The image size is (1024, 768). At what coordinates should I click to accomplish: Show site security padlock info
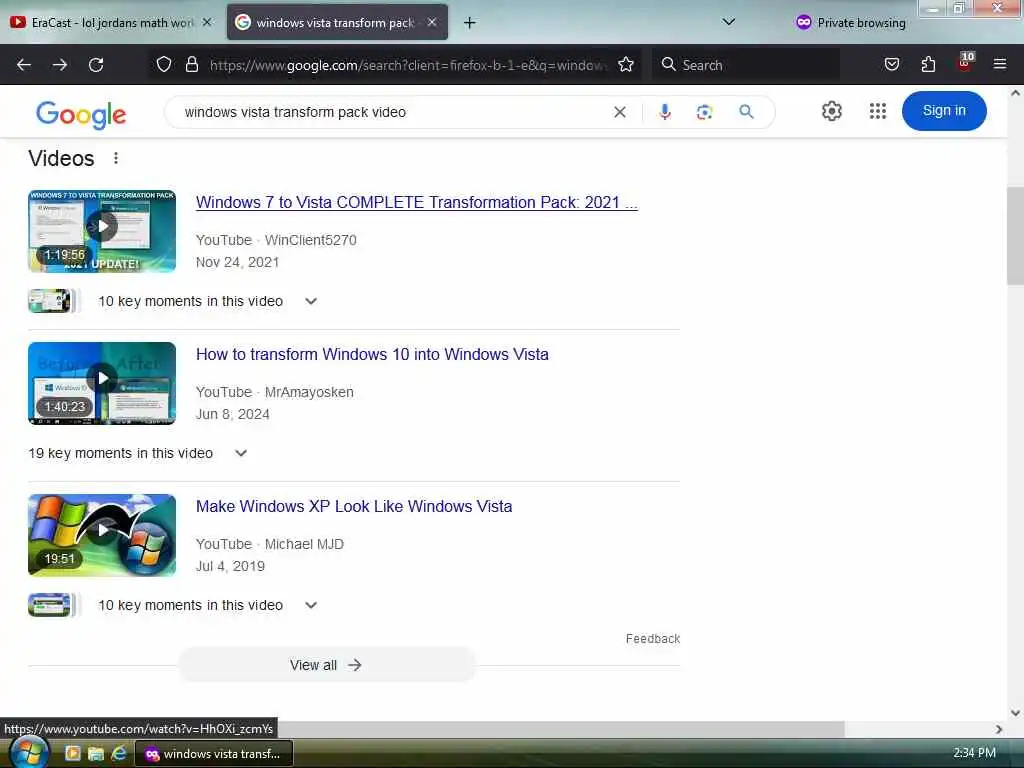click(191, 65)
